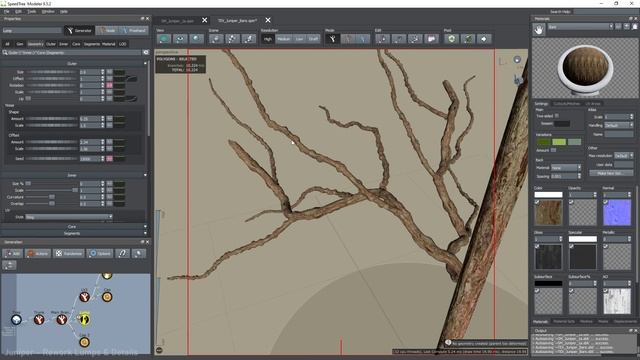The image size is (640, 360).
Task: Click the third Scene toolbar icon
Action: click(249, 39)
